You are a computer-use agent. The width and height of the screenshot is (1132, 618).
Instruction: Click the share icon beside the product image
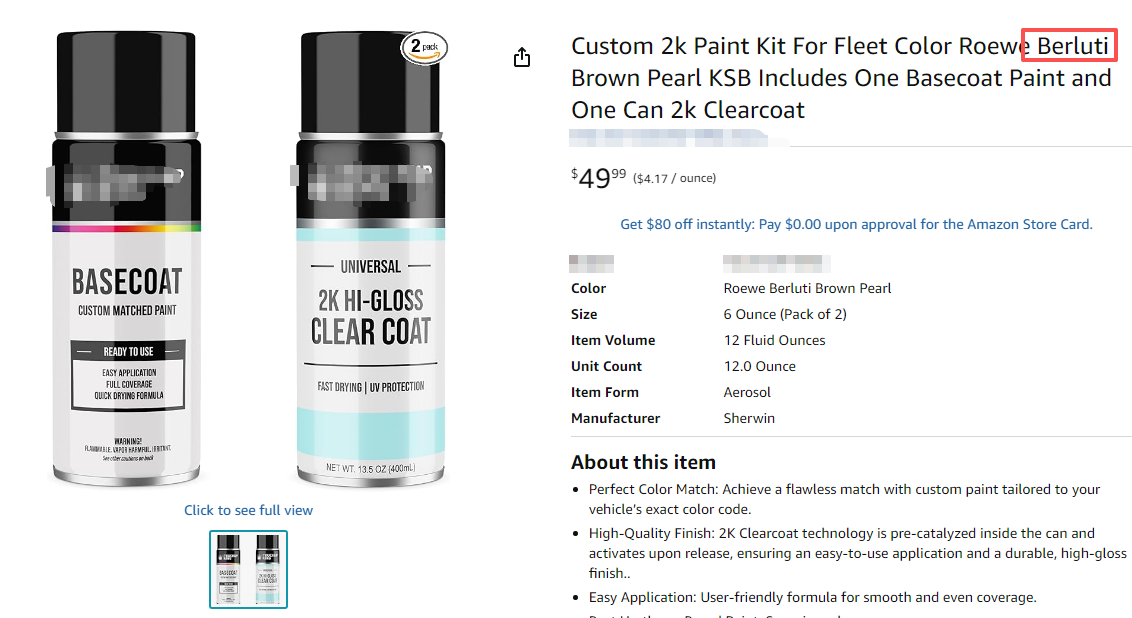pyautogui.click(x=521, y=58)
